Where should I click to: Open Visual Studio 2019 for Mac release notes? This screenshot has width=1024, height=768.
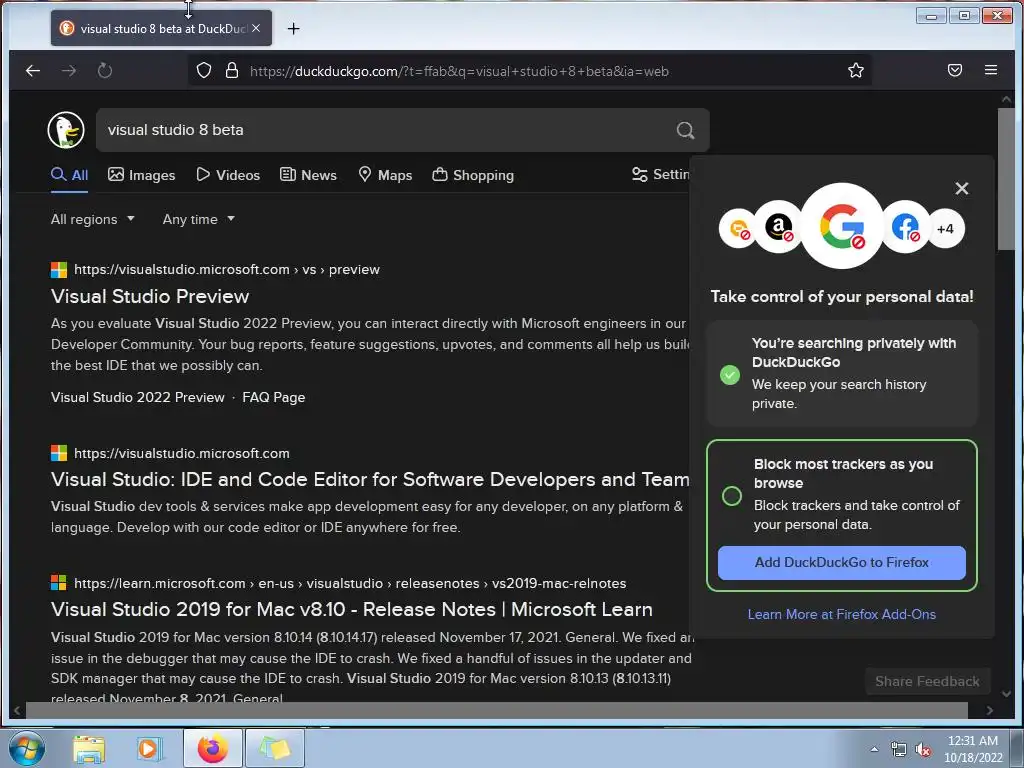(352, 609)
